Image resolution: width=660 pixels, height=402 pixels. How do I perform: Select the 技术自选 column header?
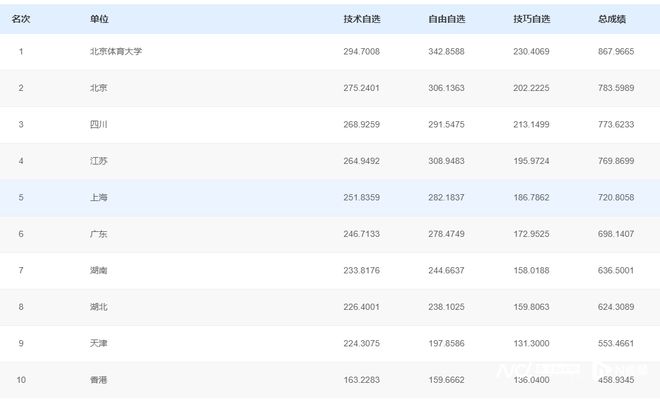(x=362, y=18)
